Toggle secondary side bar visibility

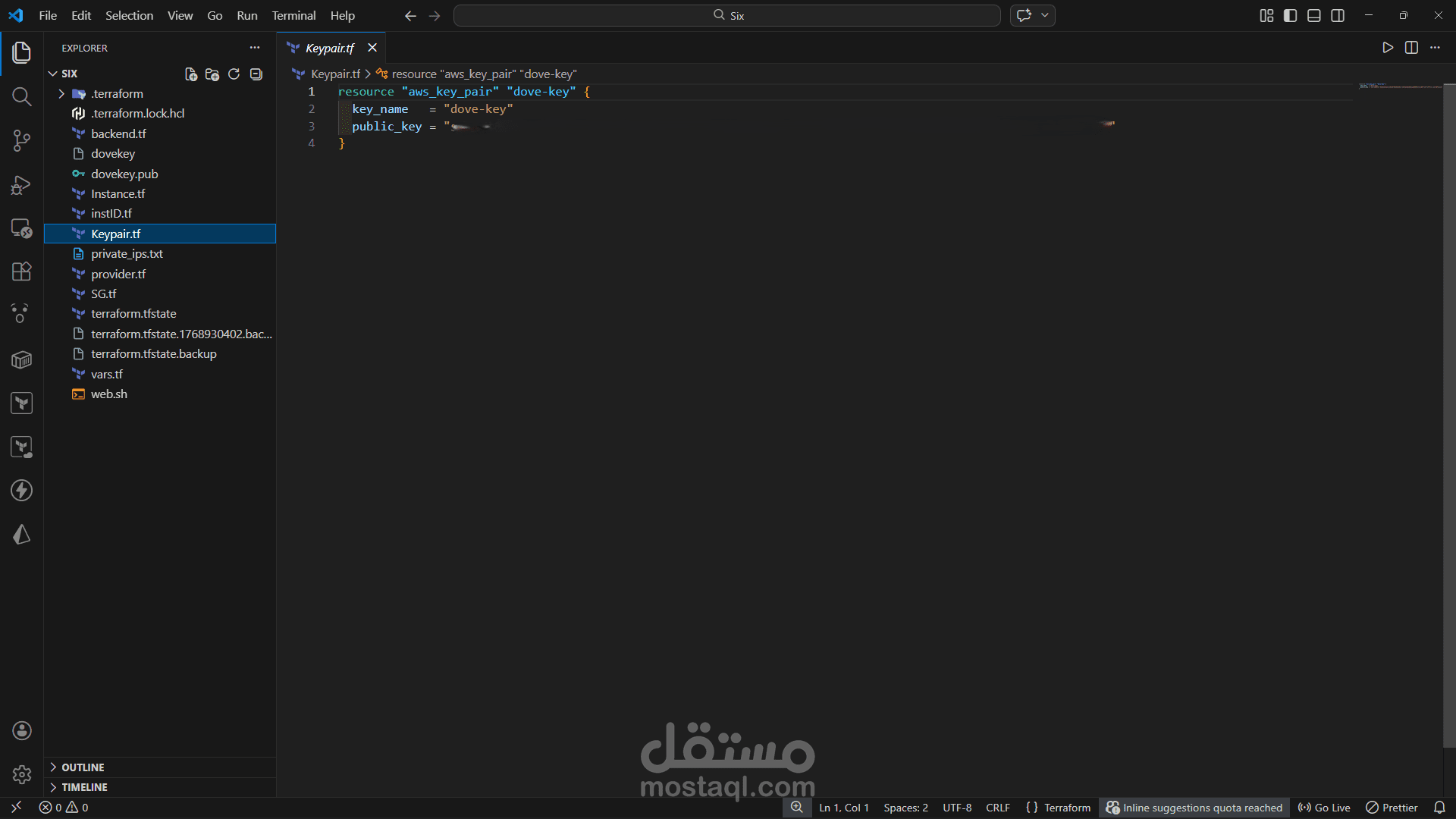1338,15
